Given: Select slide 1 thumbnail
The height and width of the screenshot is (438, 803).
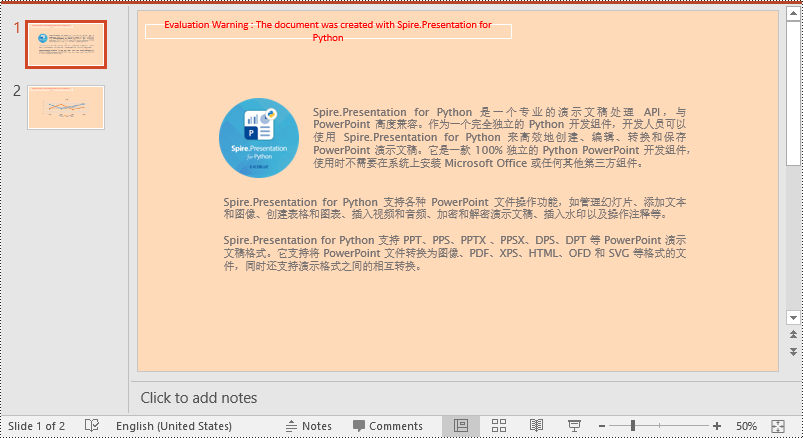Looking at the screenshot, I should click(66, 45).
